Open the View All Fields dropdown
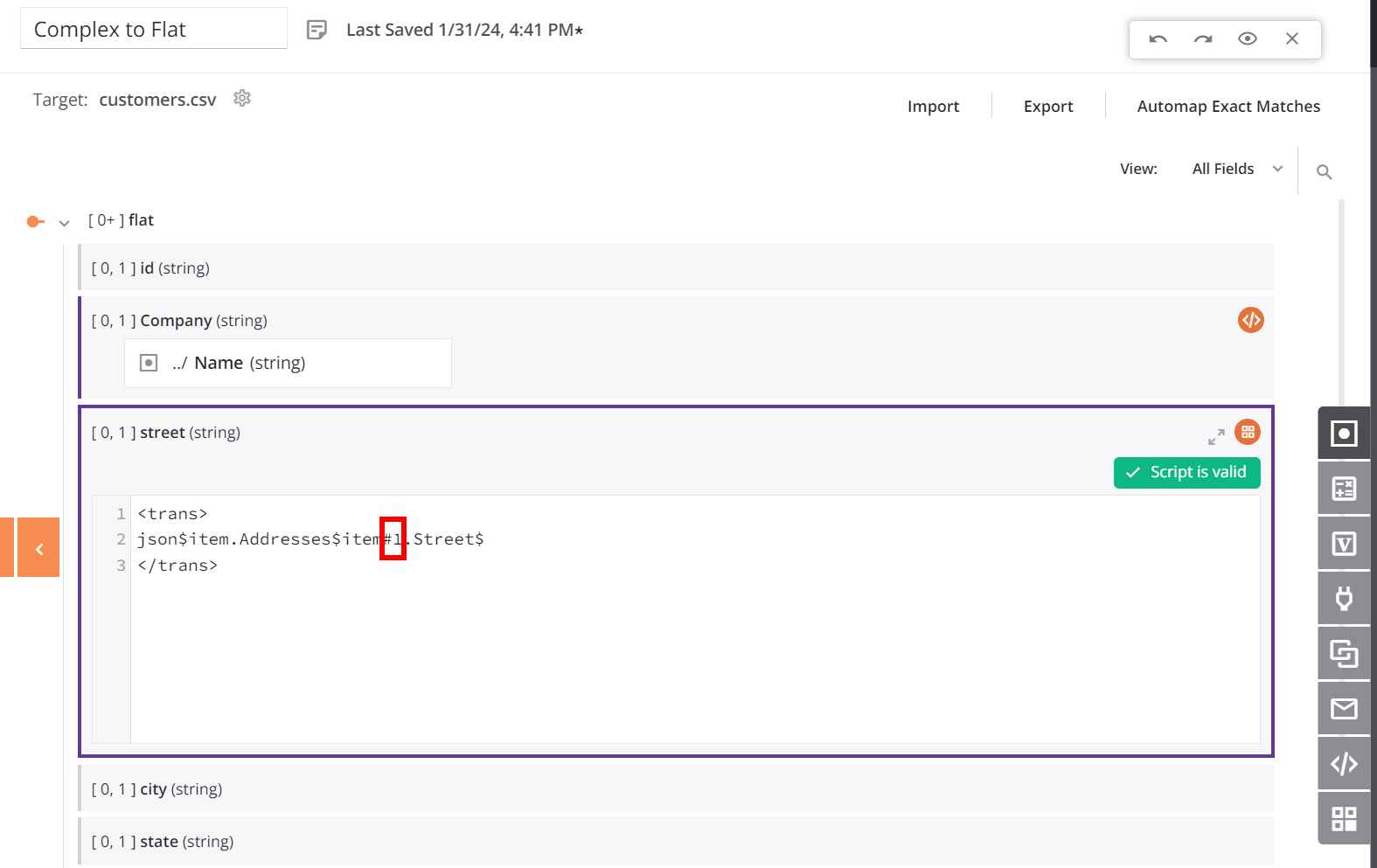 pyautogui.click(x=1236, y=169)
